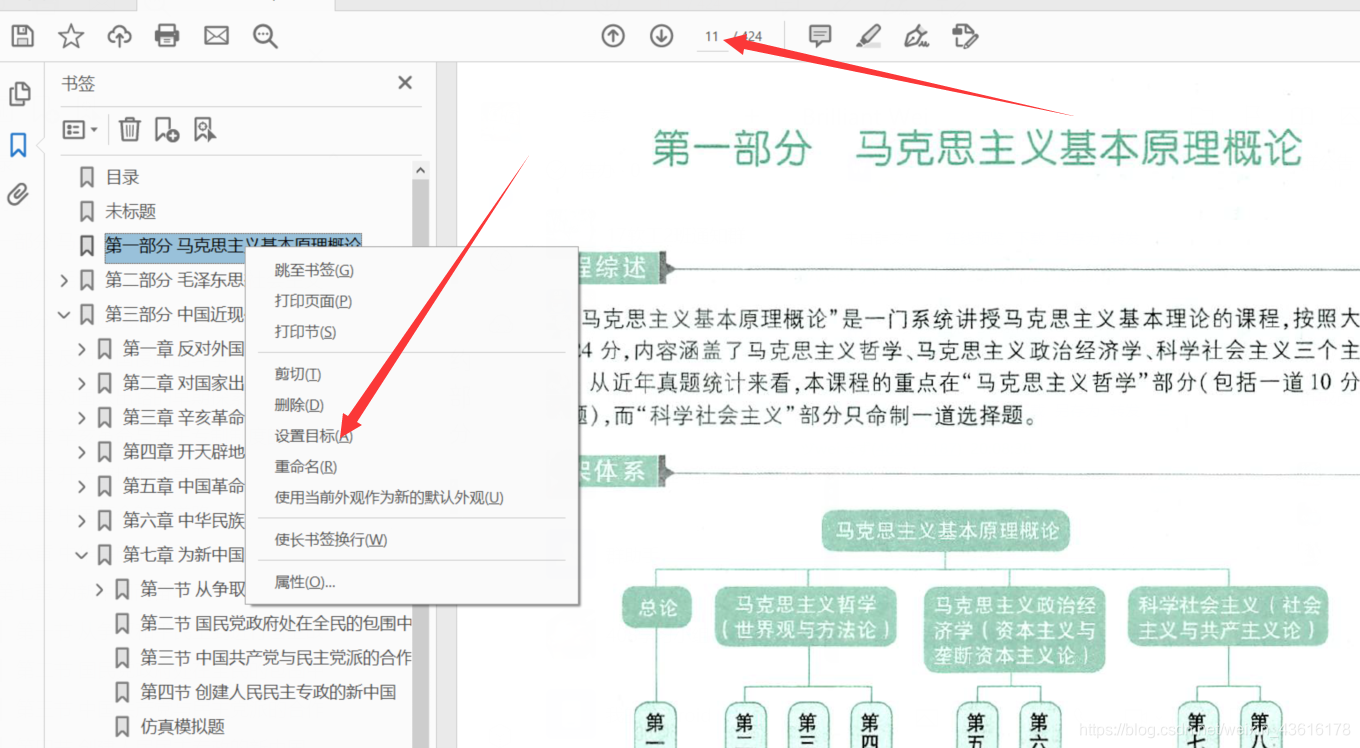This screenshot has height=748, width=1360.
Task: Add a comment note icon
Action: click(820, 37)
